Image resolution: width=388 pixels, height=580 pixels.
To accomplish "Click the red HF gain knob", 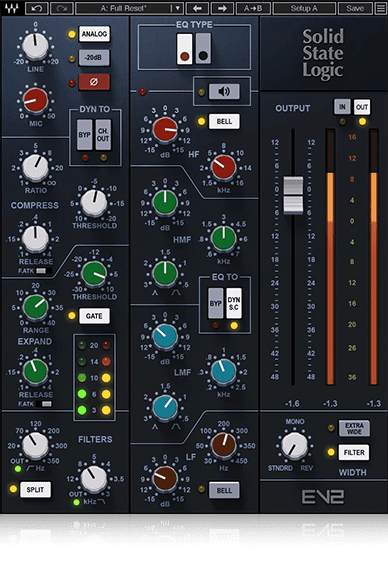I will click(165, 129).
